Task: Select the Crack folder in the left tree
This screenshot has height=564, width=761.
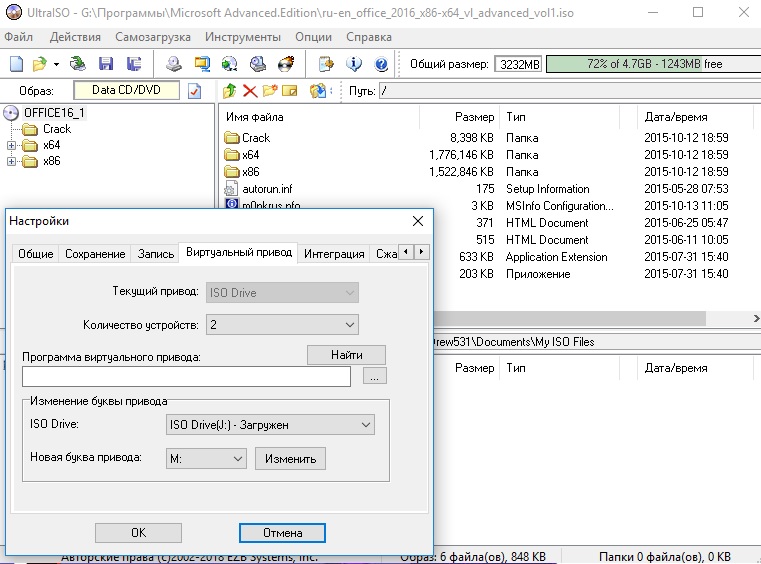Action: tap(57, 129)
